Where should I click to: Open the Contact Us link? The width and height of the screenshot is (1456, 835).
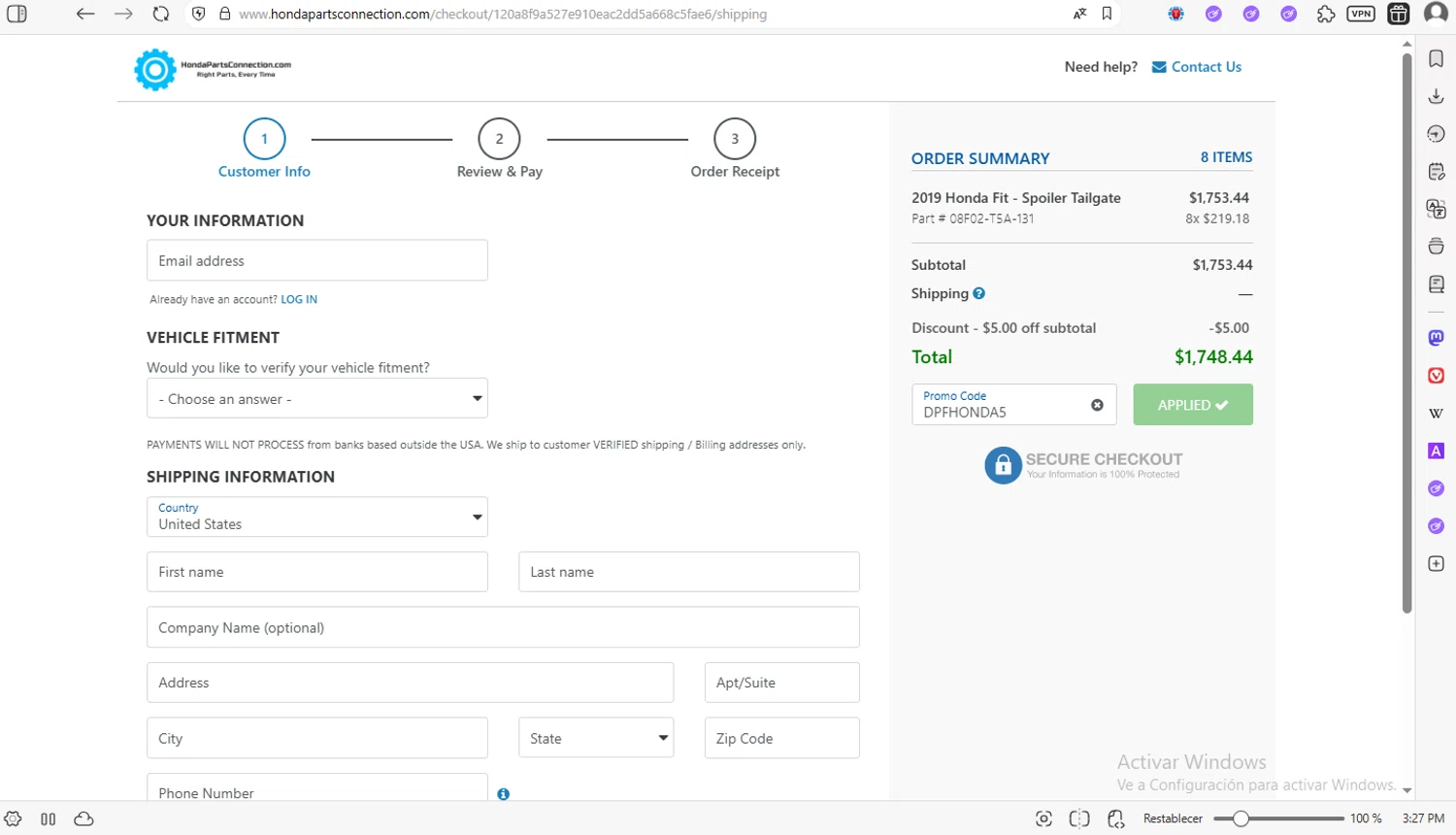[1196, 67]
